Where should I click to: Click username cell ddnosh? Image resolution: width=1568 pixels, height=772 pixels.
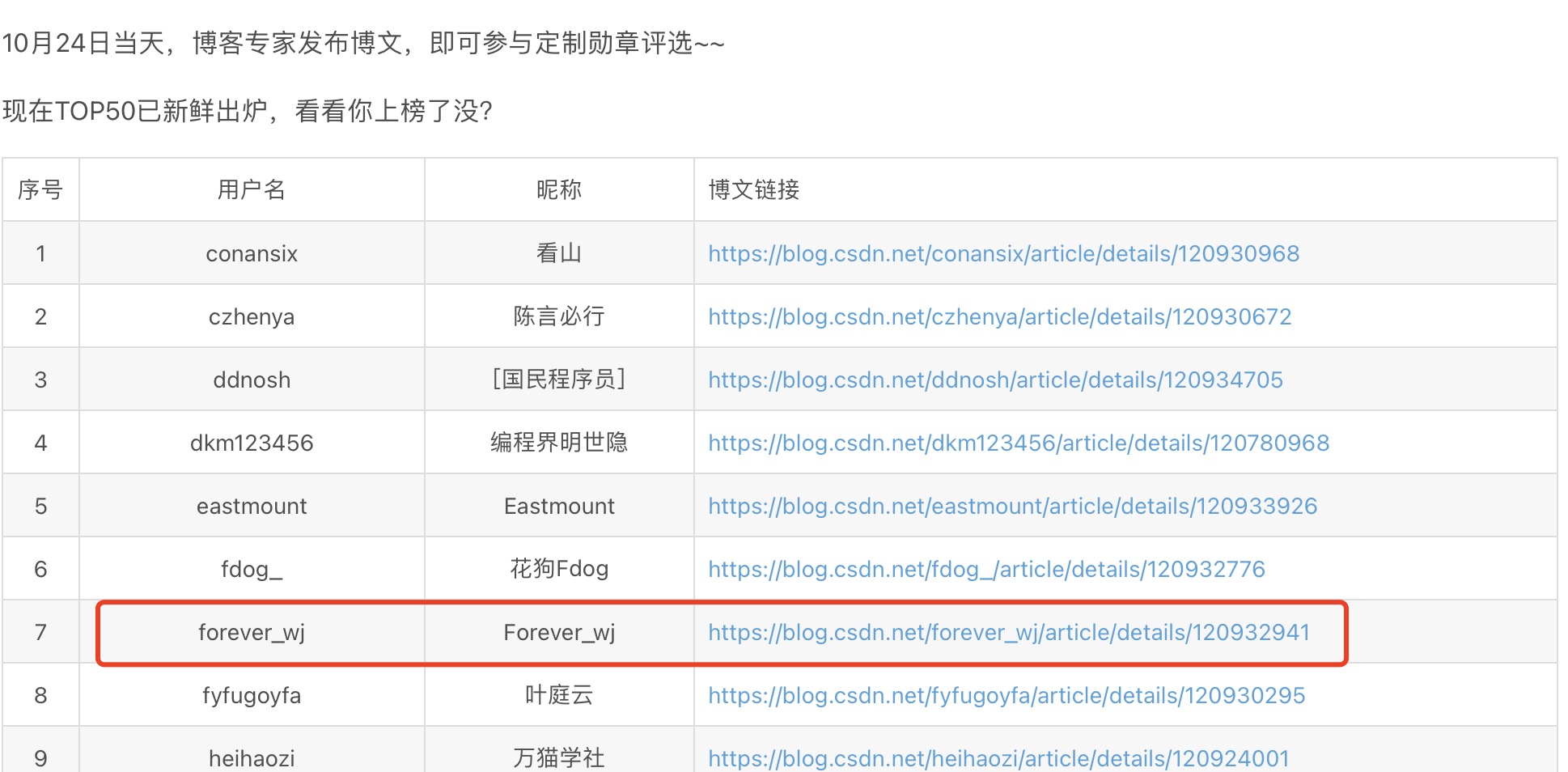tap(252, 380)
